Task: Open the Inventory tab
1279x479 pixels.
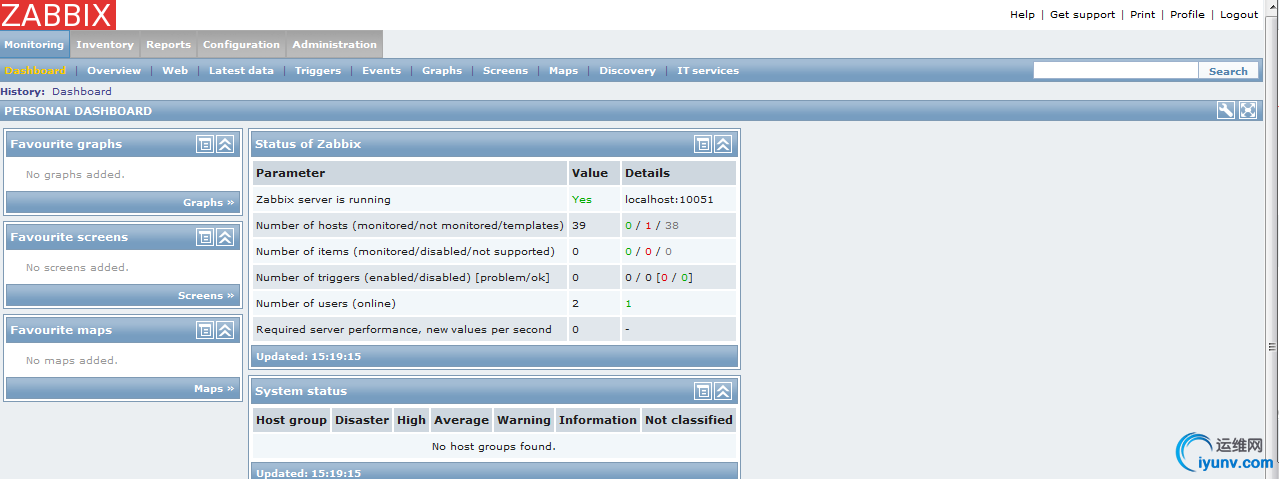Action: point(105,44)
